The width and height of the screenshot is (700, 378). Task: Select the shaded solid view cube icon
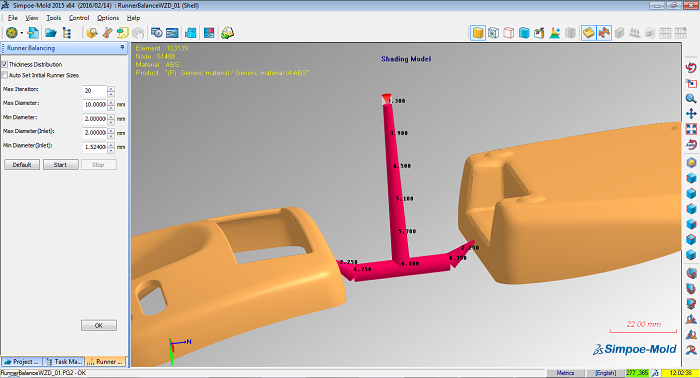coord(478,33)
